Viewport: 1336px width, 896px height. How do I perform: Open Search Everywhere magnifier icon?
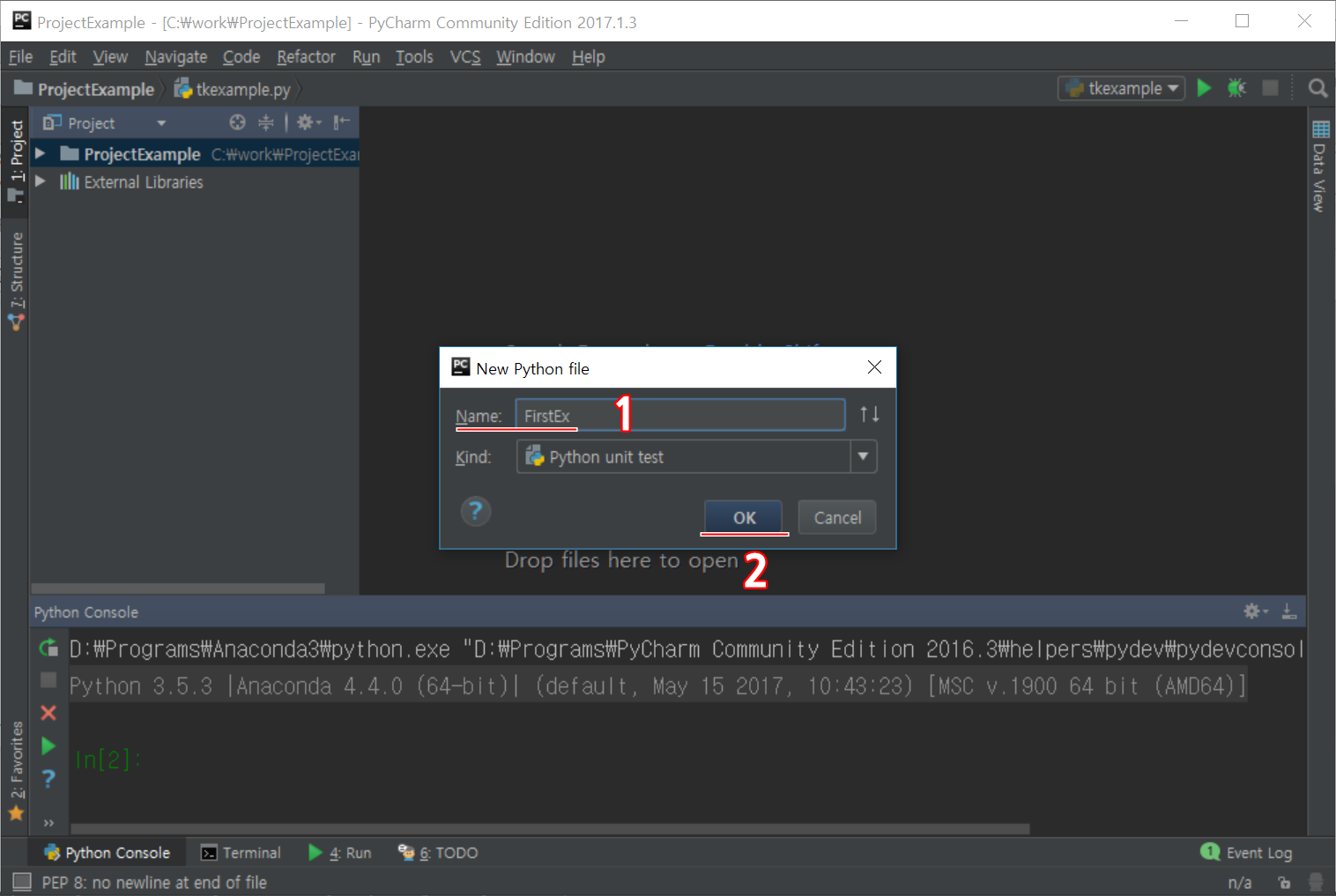(x=1317, y=88)
